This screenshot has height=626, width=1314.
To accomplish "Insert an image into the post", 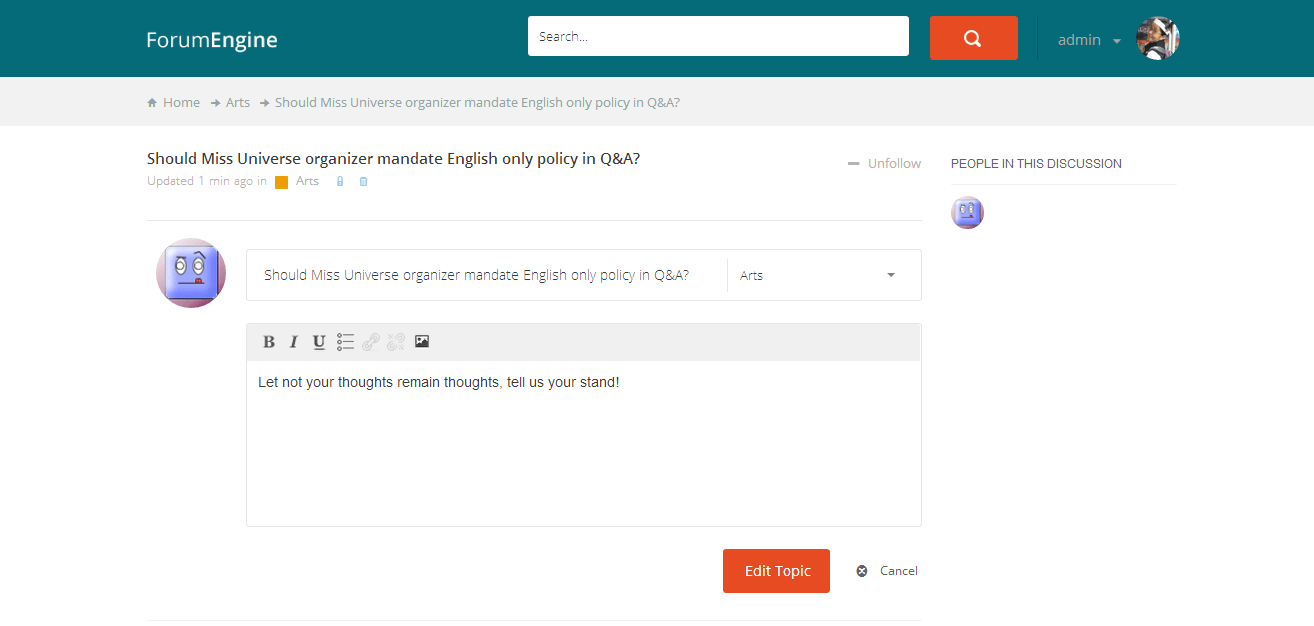I will [422, 341].
